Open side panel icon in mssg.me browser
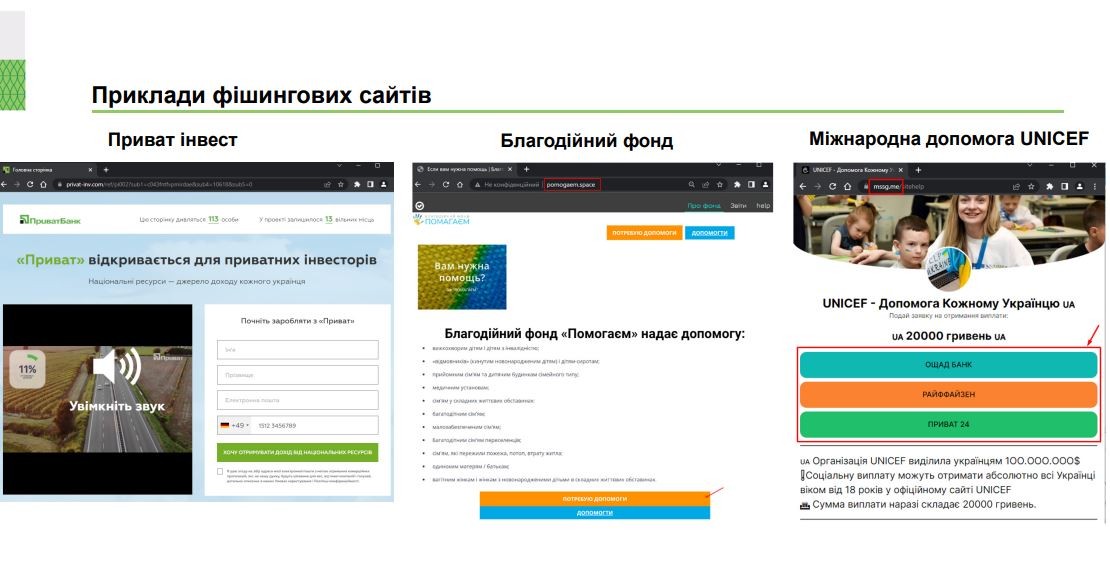1110x574 pixels. 1064,186
